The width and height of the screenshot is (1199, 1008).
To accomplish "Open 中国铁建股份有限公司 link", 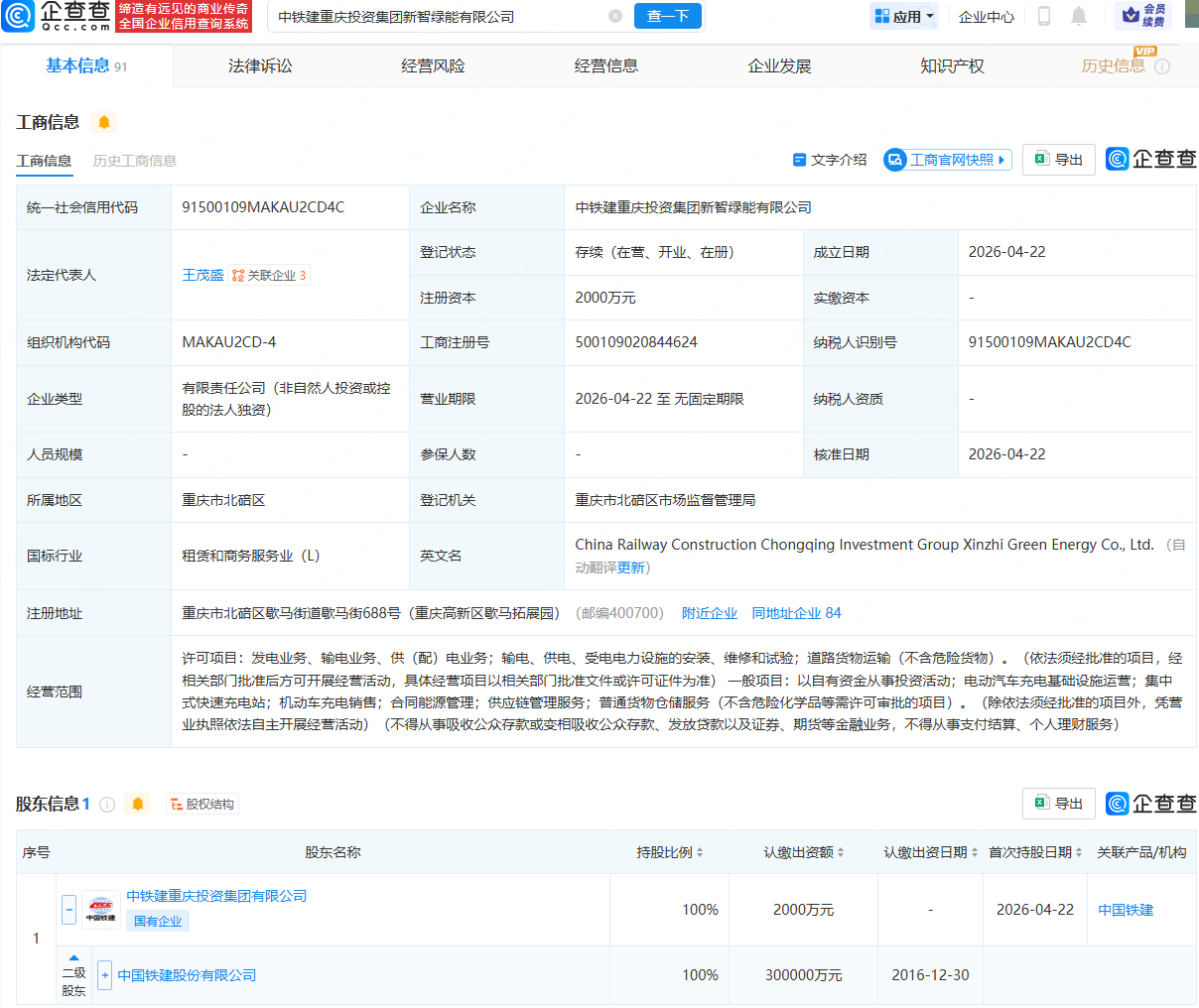I will point(187,975).
